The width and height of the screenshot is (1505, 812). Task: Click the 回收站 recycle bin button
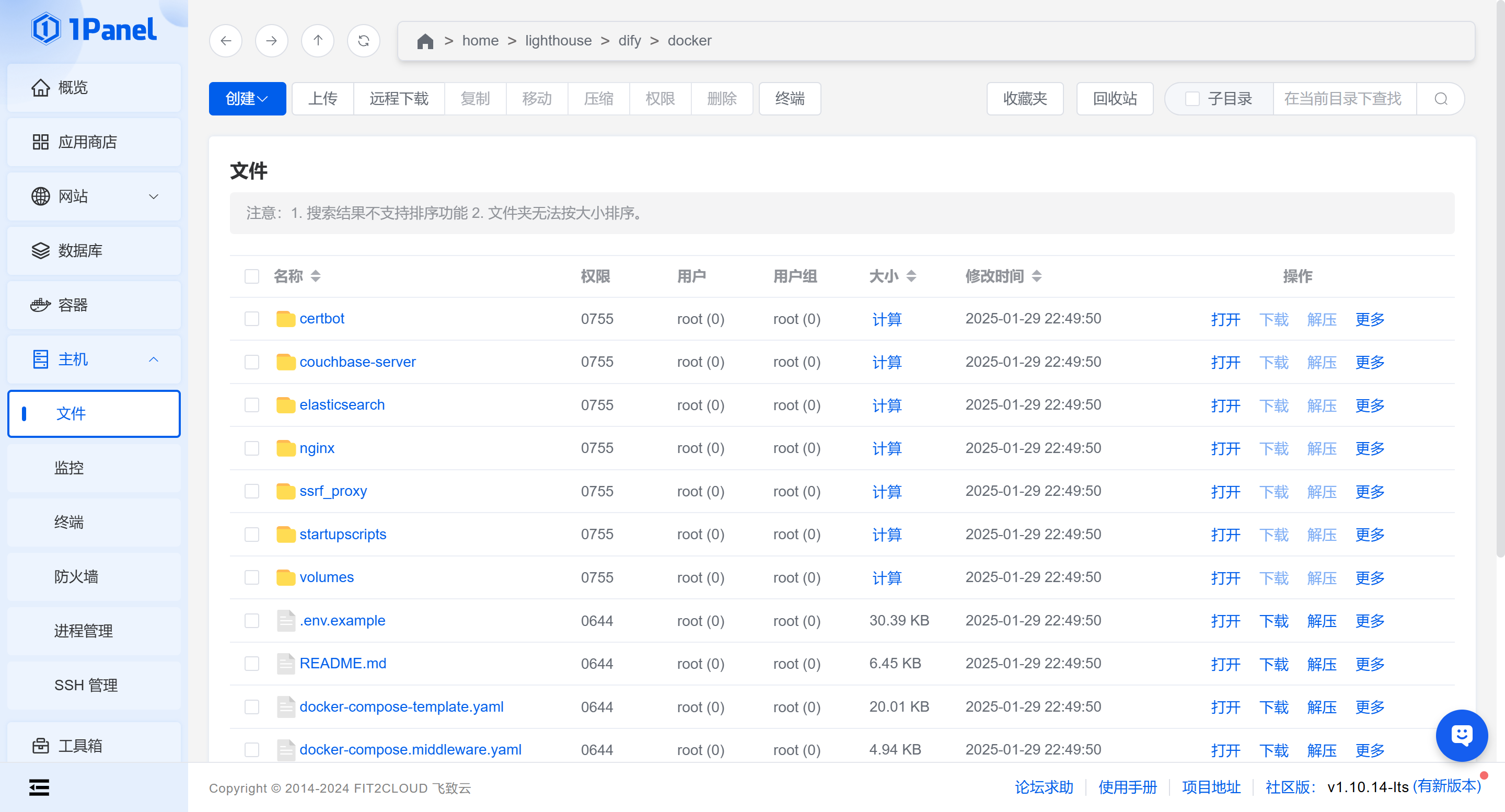point(1114,99)
